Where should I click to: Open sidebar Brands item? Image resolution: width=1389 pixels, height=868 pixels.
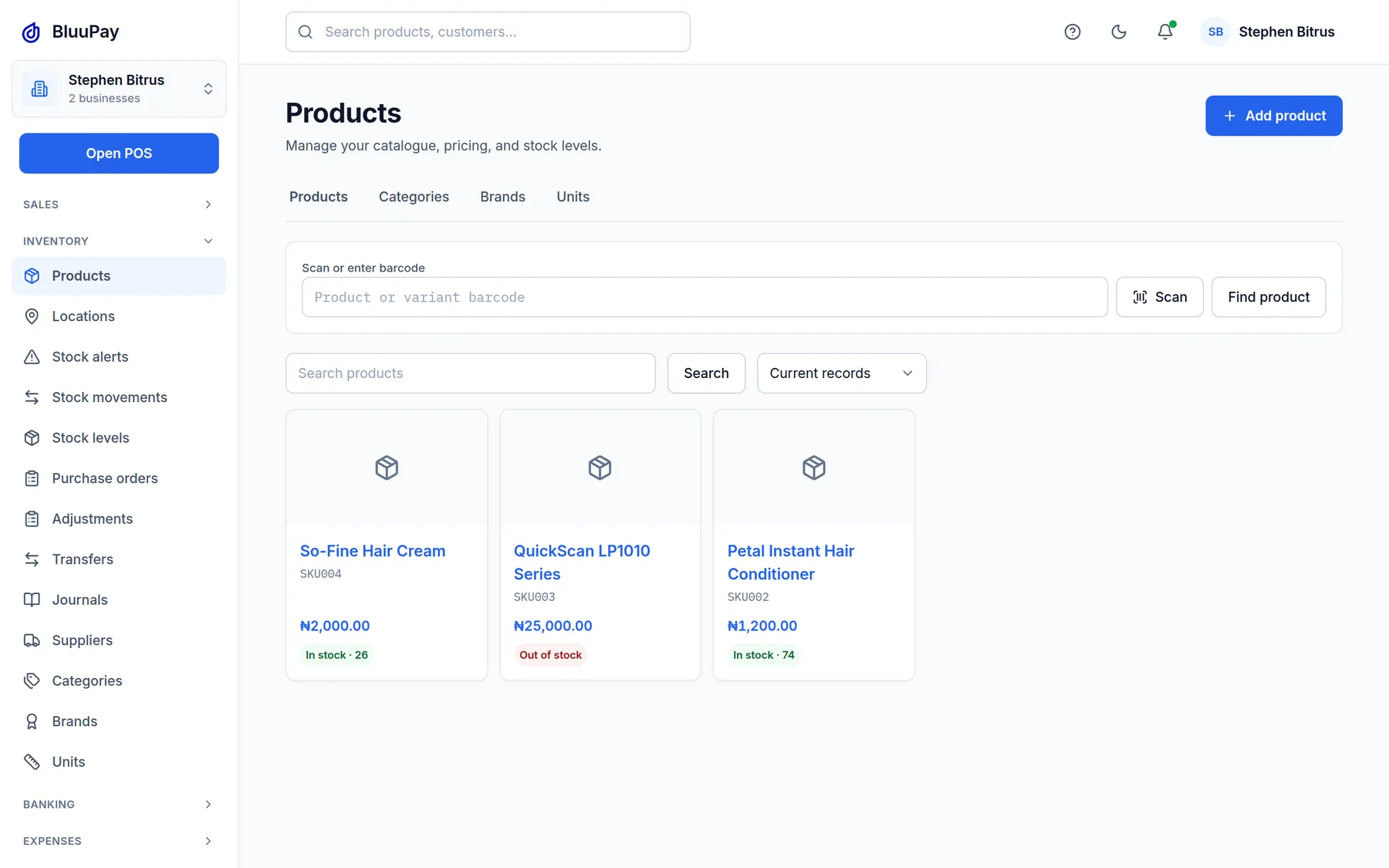pyautogui.click(x=119, y=721)
